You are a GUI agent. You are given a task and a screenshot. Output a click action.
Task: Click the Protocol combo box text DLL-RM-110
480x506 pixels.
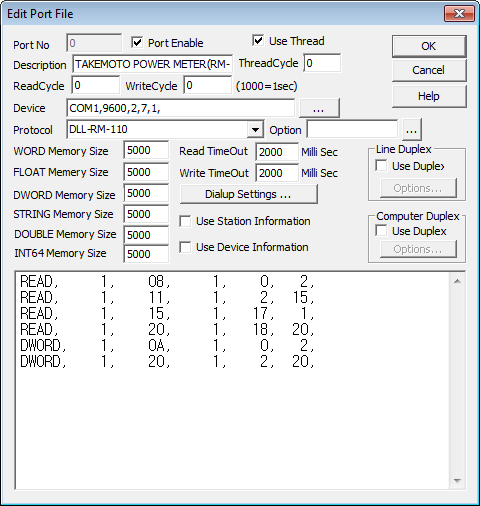click(98, 129)
